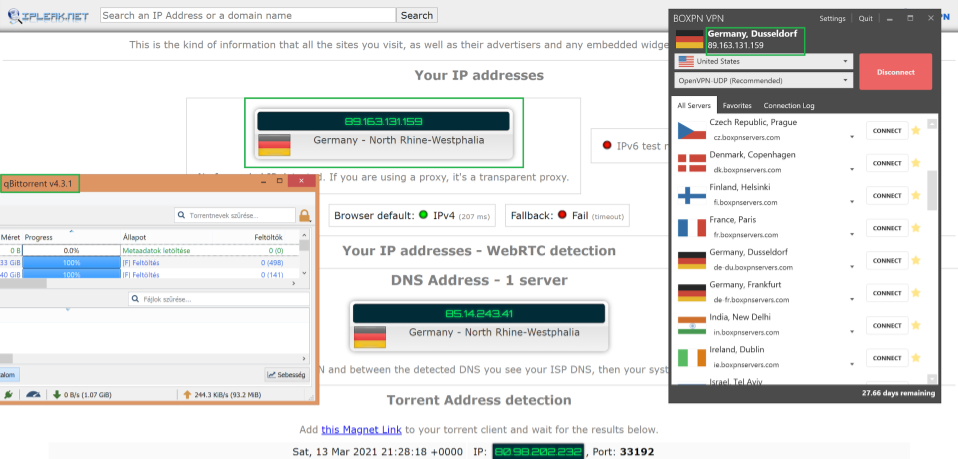Favorite the France, Paris server star
The image size is (958, 459).
pos(915,228)
